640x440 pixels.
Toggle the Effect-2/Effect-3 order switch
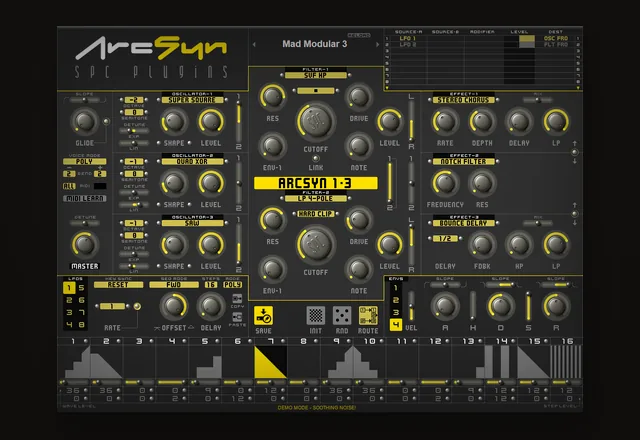(x=575, y=214)
